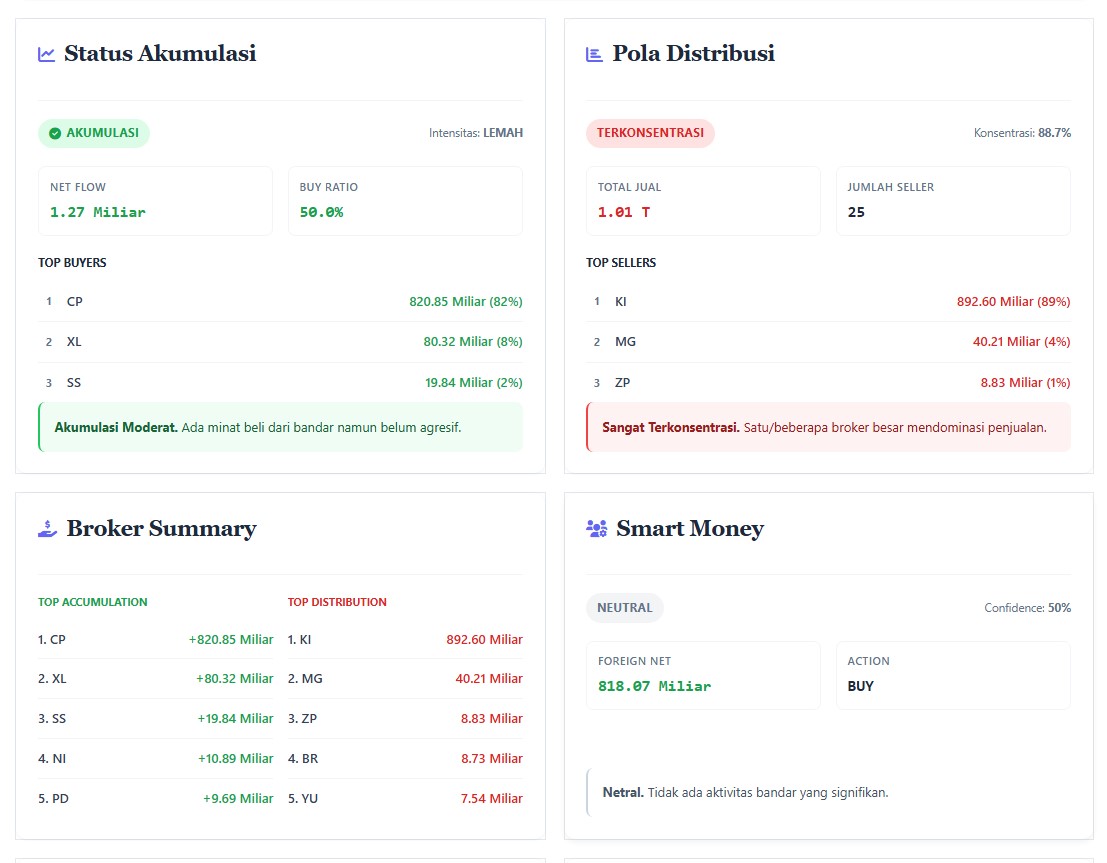Image resolution: width=1107 pixels, height=863 pixels.
Task: Click the TERKONSENTRASI status badge
Action: (650, 133)
